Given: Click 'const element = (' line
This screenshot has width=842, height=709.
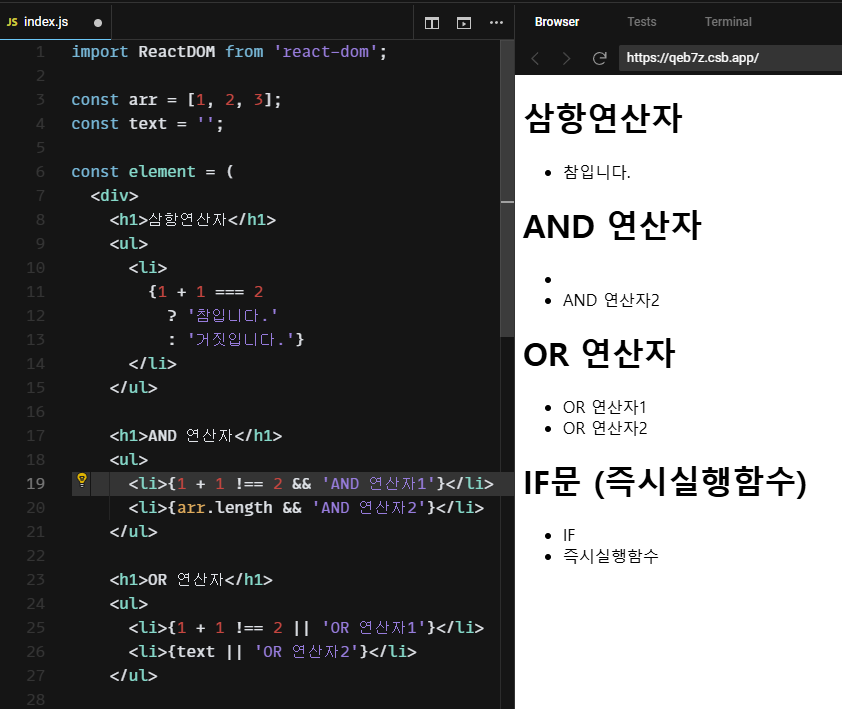Looking at the screenshot, I should (152, 172).
